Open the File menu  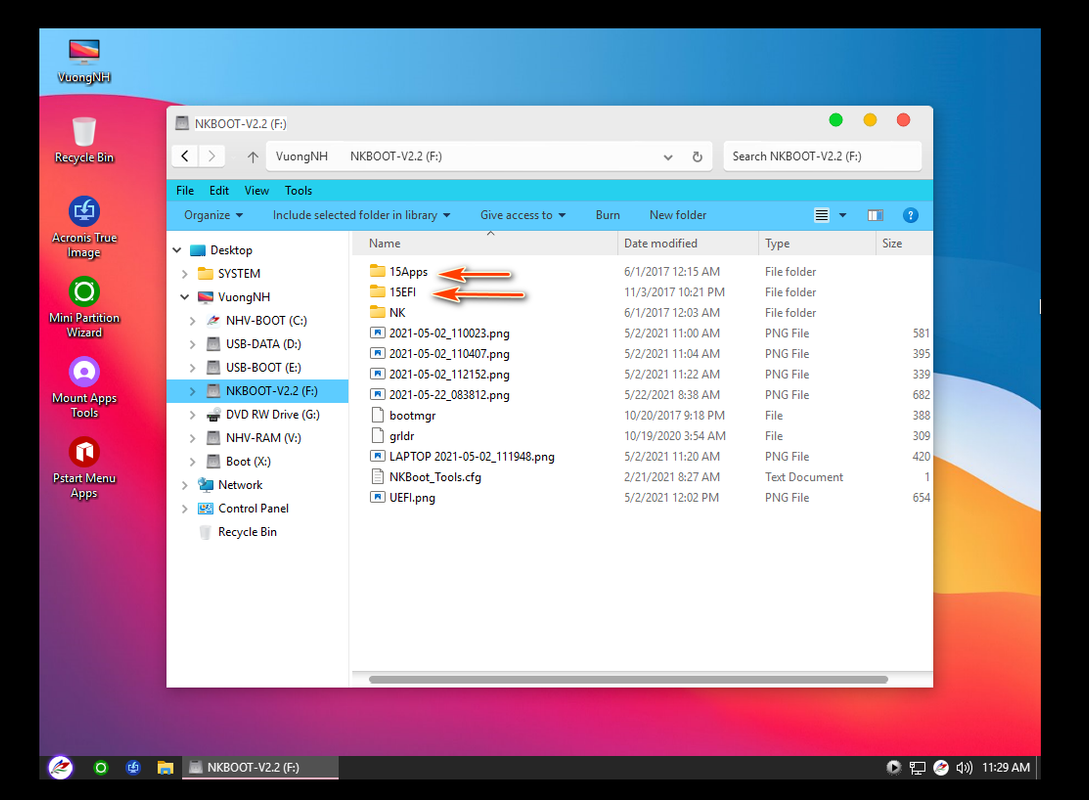[185, 190]
